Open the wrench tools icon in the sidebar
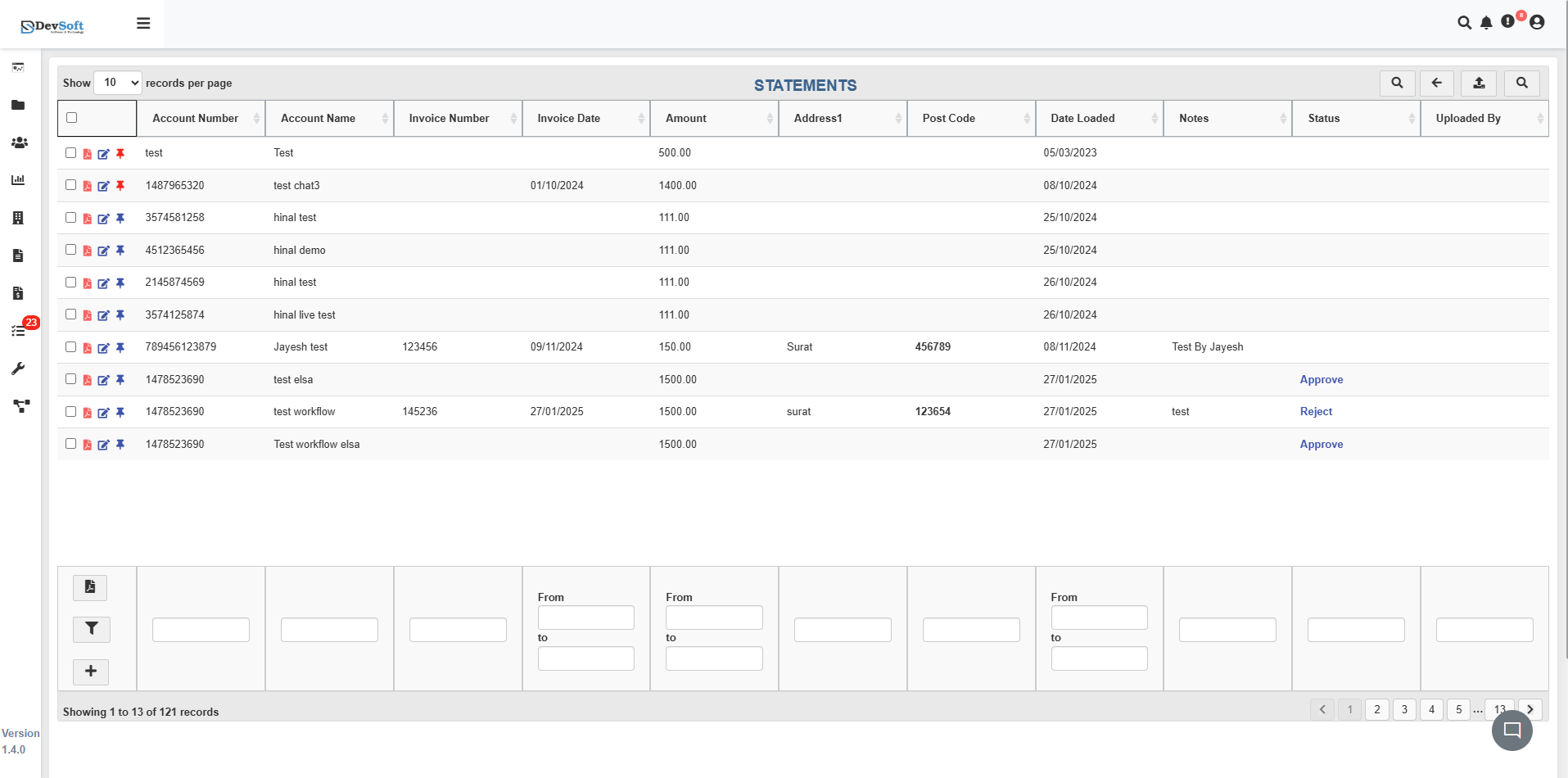Screen dimensions: 1568x778 pos(18,369)
